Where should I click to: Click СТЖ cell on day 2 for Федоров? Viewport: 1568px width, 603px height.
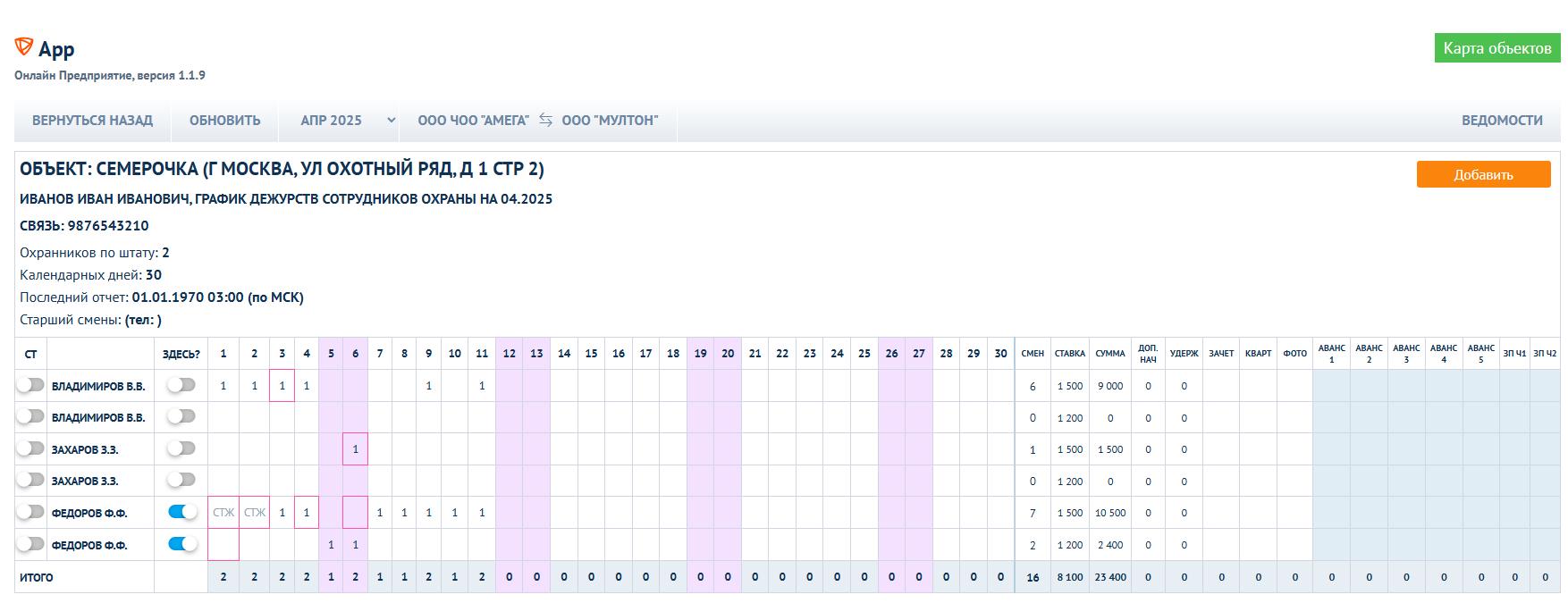click(x=255, y=513)
